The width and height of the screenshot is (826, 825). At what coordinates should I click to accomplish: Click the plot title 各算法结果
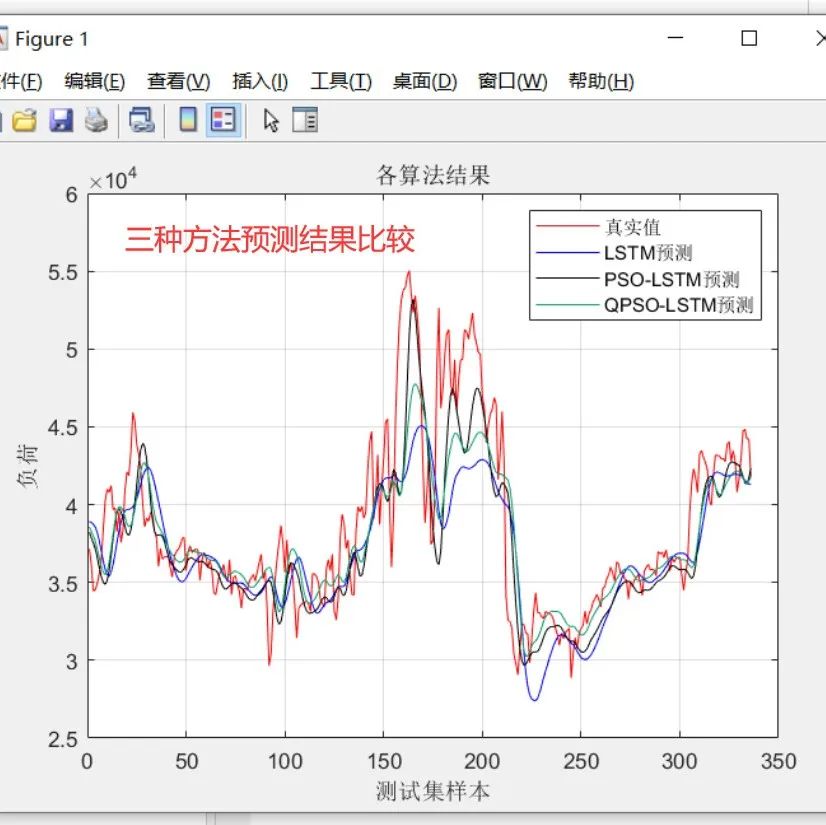click(433, 175)
